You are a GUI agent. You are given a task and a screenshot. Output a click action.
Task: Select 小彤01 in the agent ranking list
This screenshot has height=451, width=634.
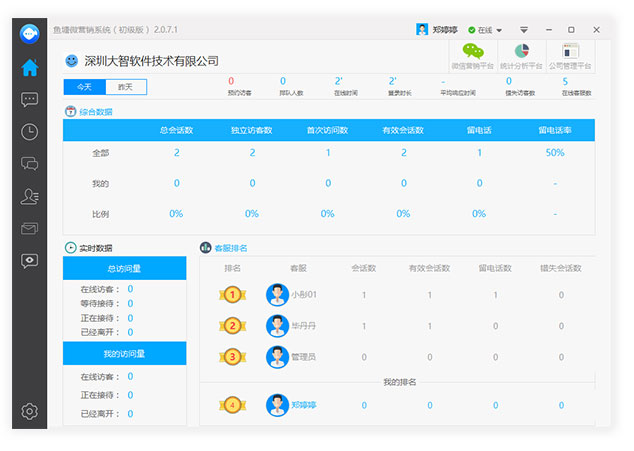(x=303, y=295)
